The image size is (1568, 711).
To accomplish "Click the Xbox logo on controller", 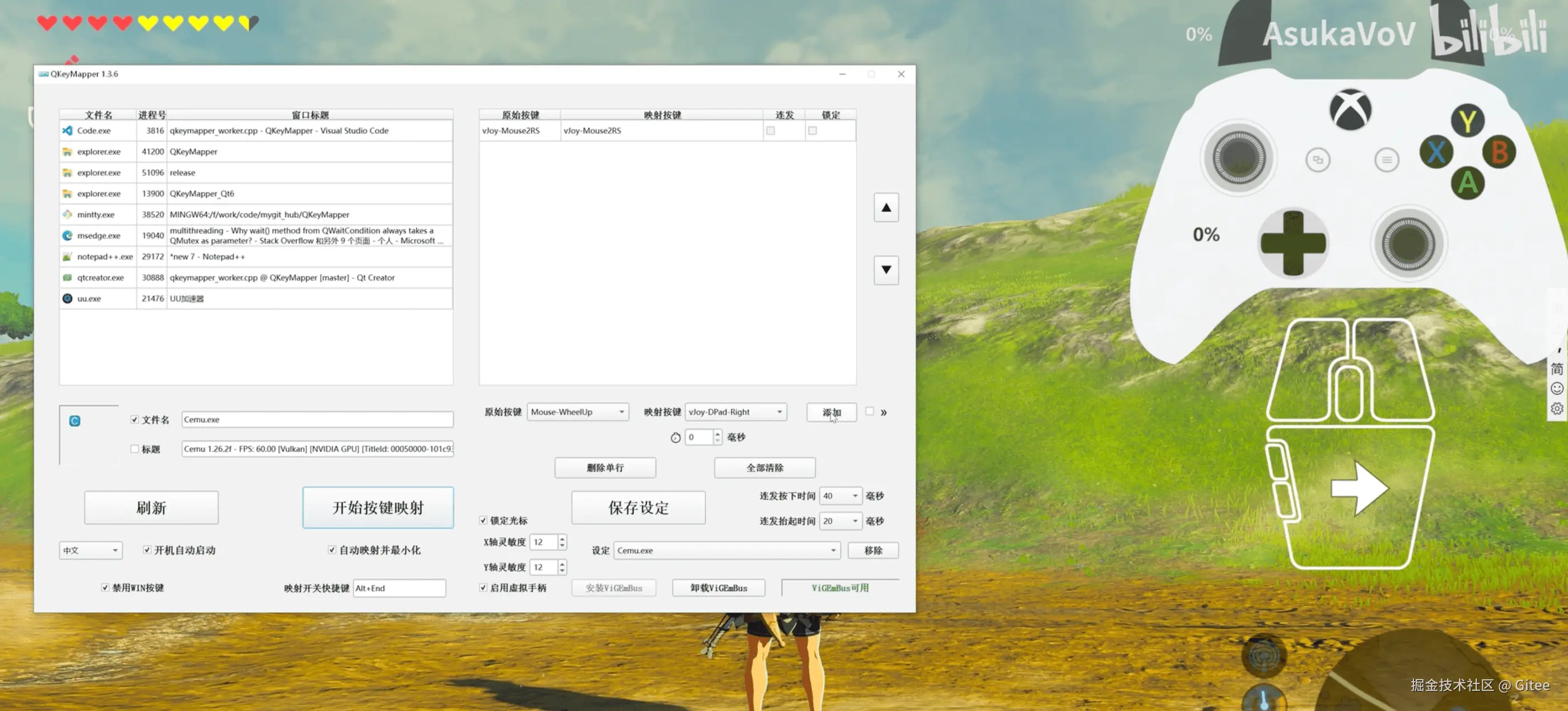I will [x=1350, y=110].
